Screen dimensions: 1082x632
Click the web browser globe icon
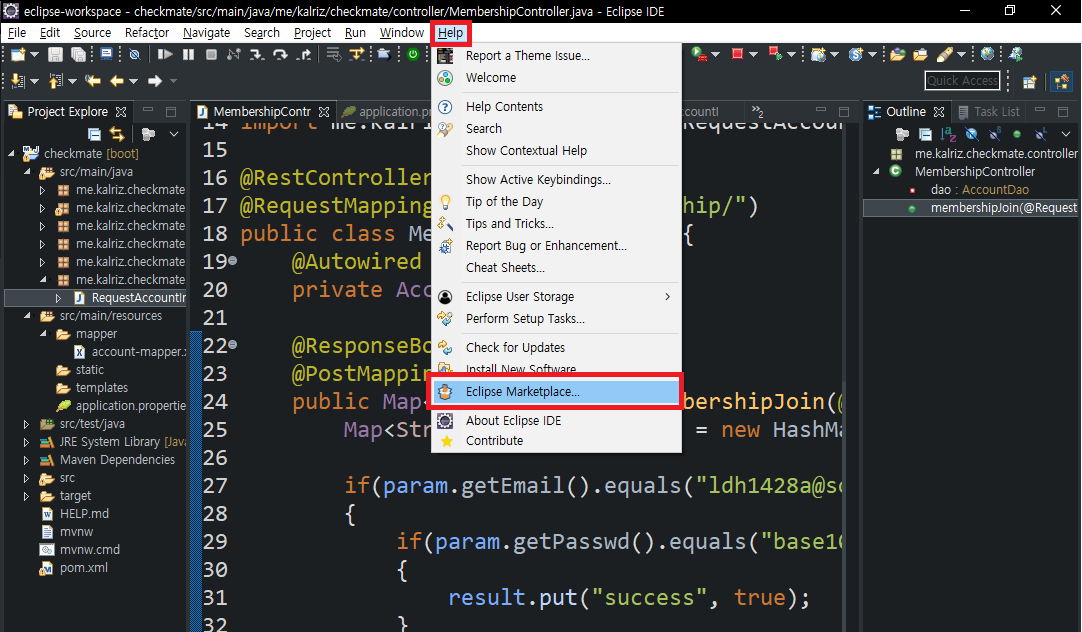click(987, 54)
